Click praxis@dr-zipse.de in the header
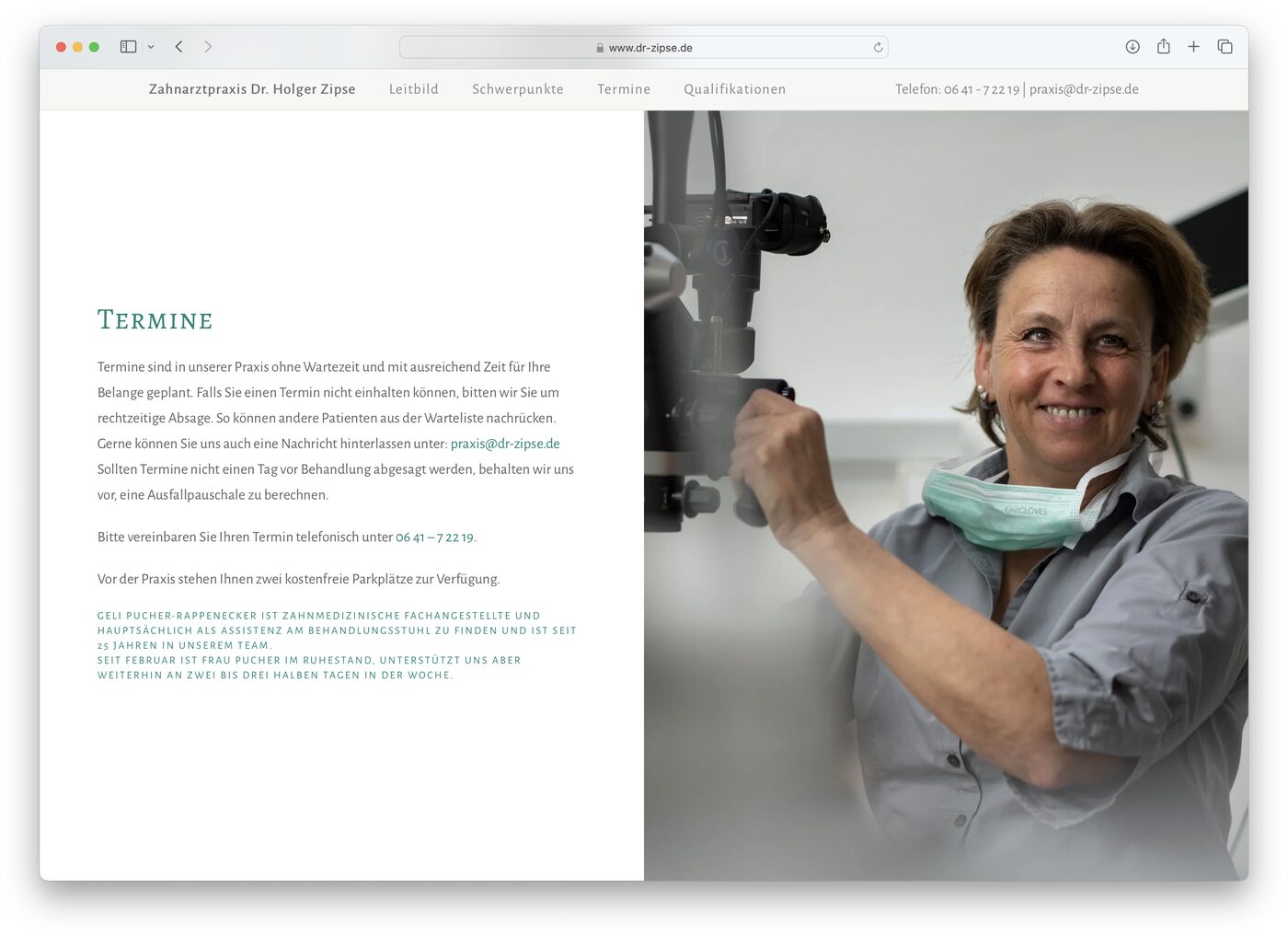1288x936 pixels. coord(1084,89)
